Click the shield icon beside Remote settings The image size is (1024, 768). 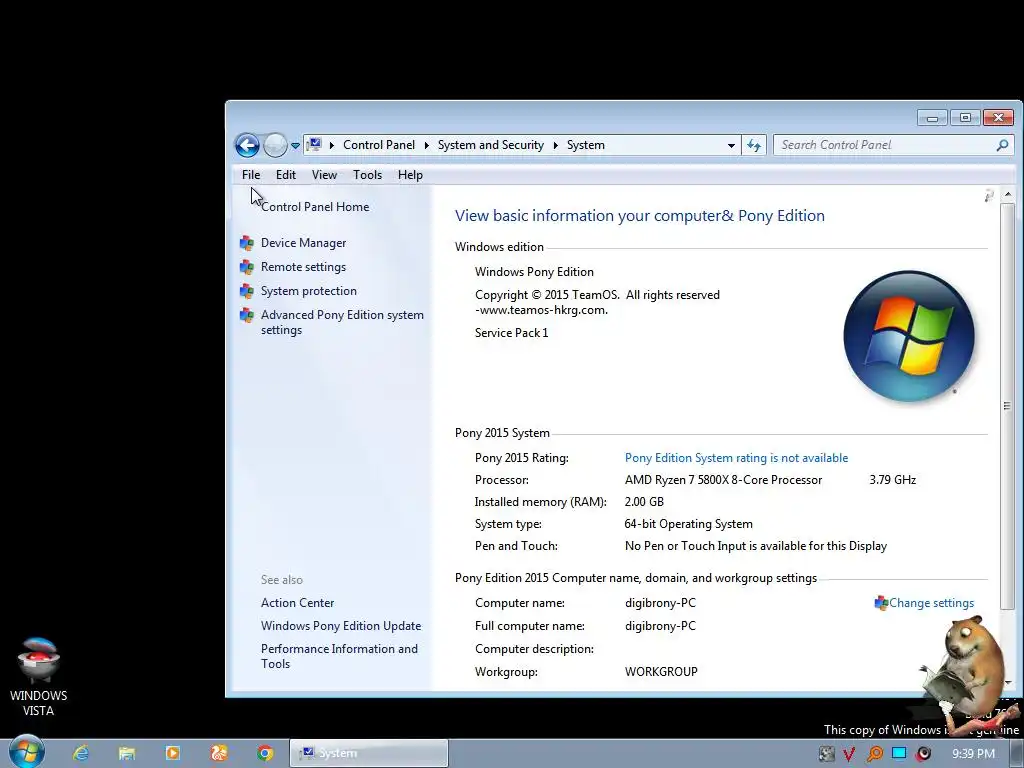coord(247,267)
